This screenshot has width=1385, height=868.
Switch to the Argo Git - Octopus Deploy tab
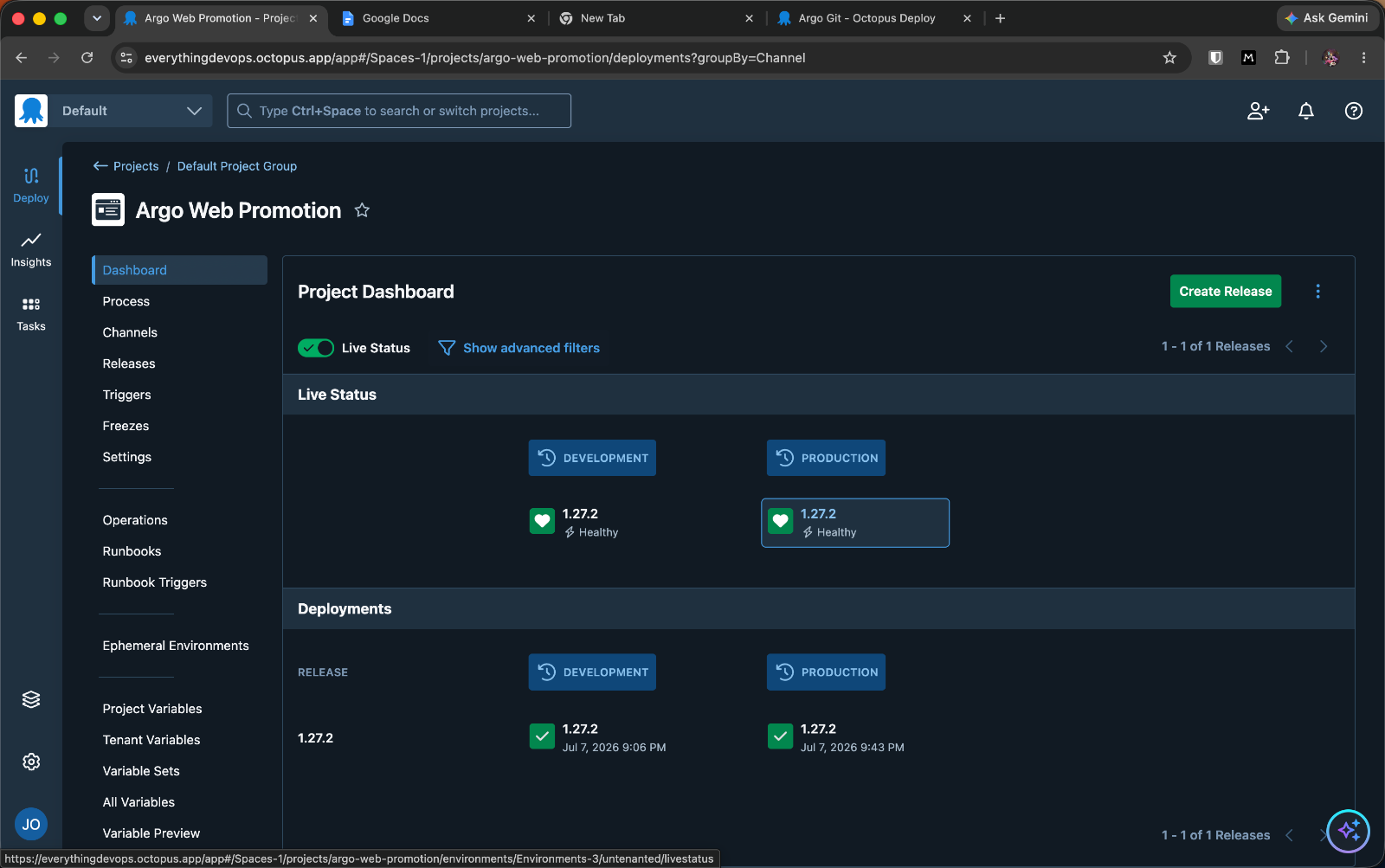(874, 18)
